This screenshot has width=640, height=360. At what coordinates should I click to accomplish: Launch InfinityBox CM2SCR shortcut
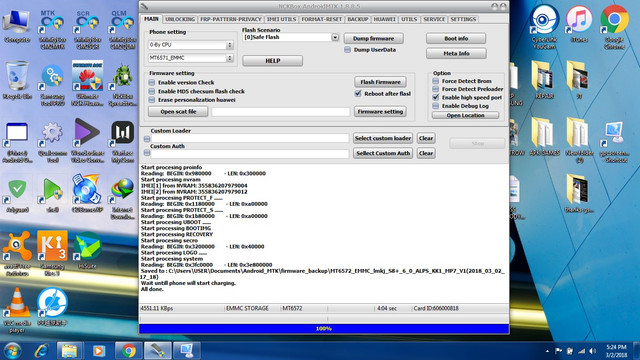click(x=87, y=29)
